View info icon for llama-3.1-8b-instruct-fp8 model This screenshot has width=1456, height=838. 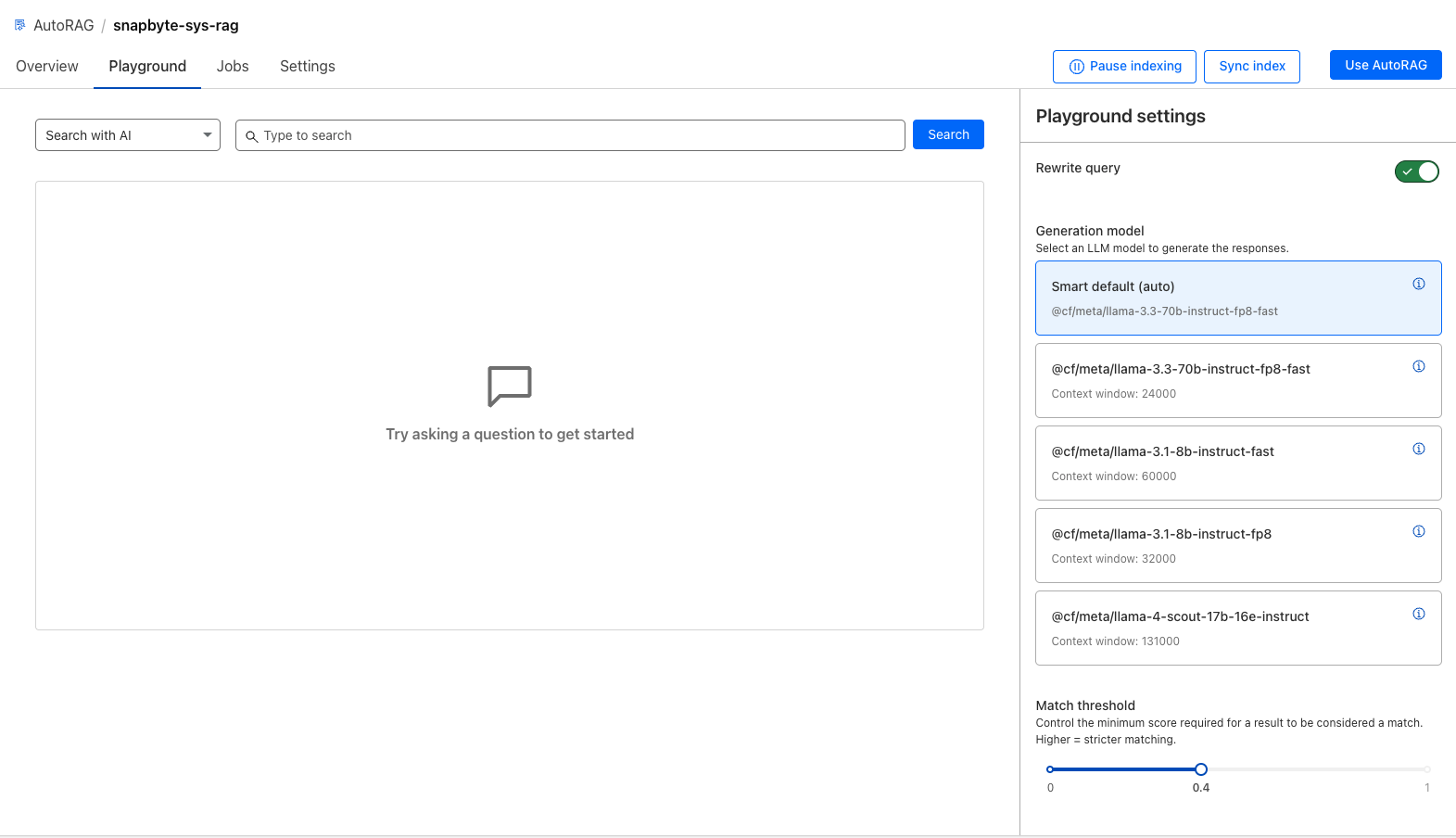[x=1418, y=531]
